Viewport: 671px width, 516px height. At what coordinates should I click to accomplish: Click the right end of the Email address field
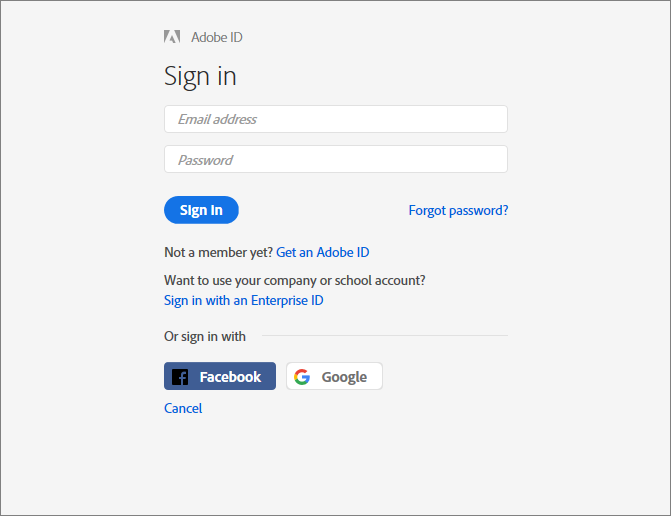pos(495,119)
